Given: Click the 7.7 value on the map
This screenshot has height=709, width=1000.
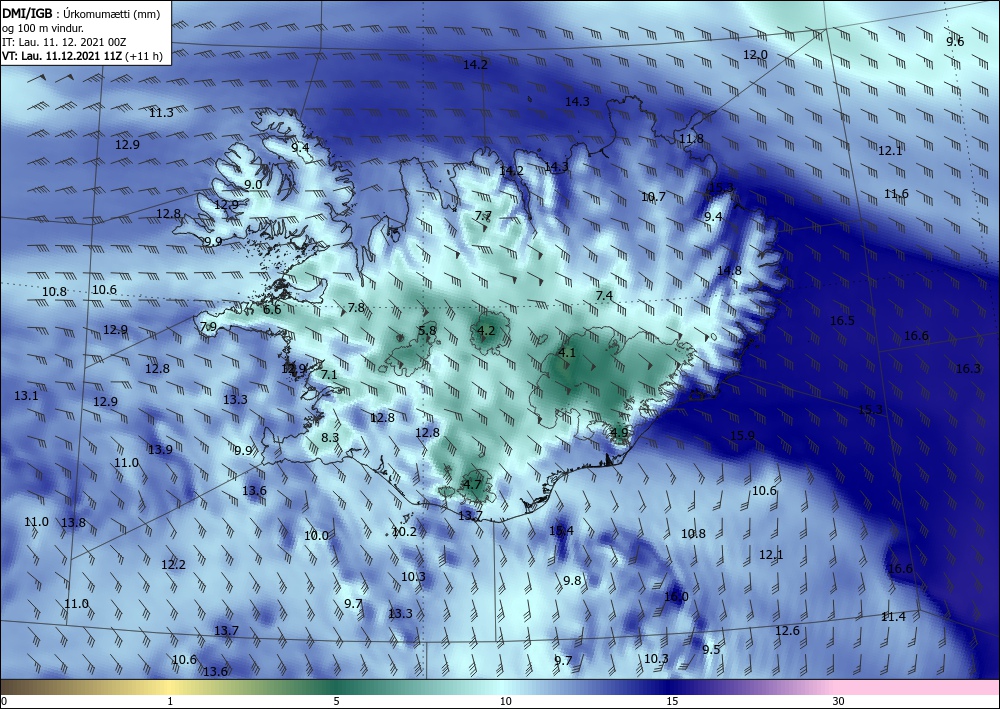Looking at the screenshot, I should pos(483,216).
